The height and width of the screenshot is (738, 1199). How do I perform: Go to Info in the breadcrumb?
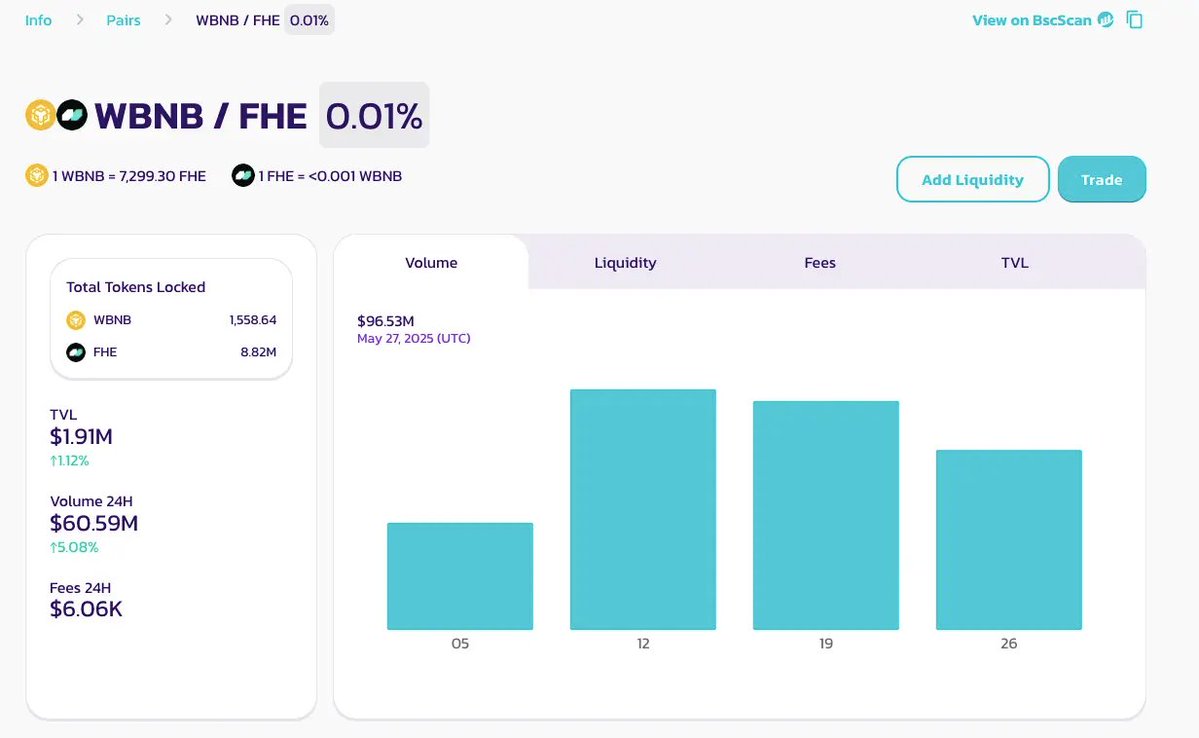point(38,20)
